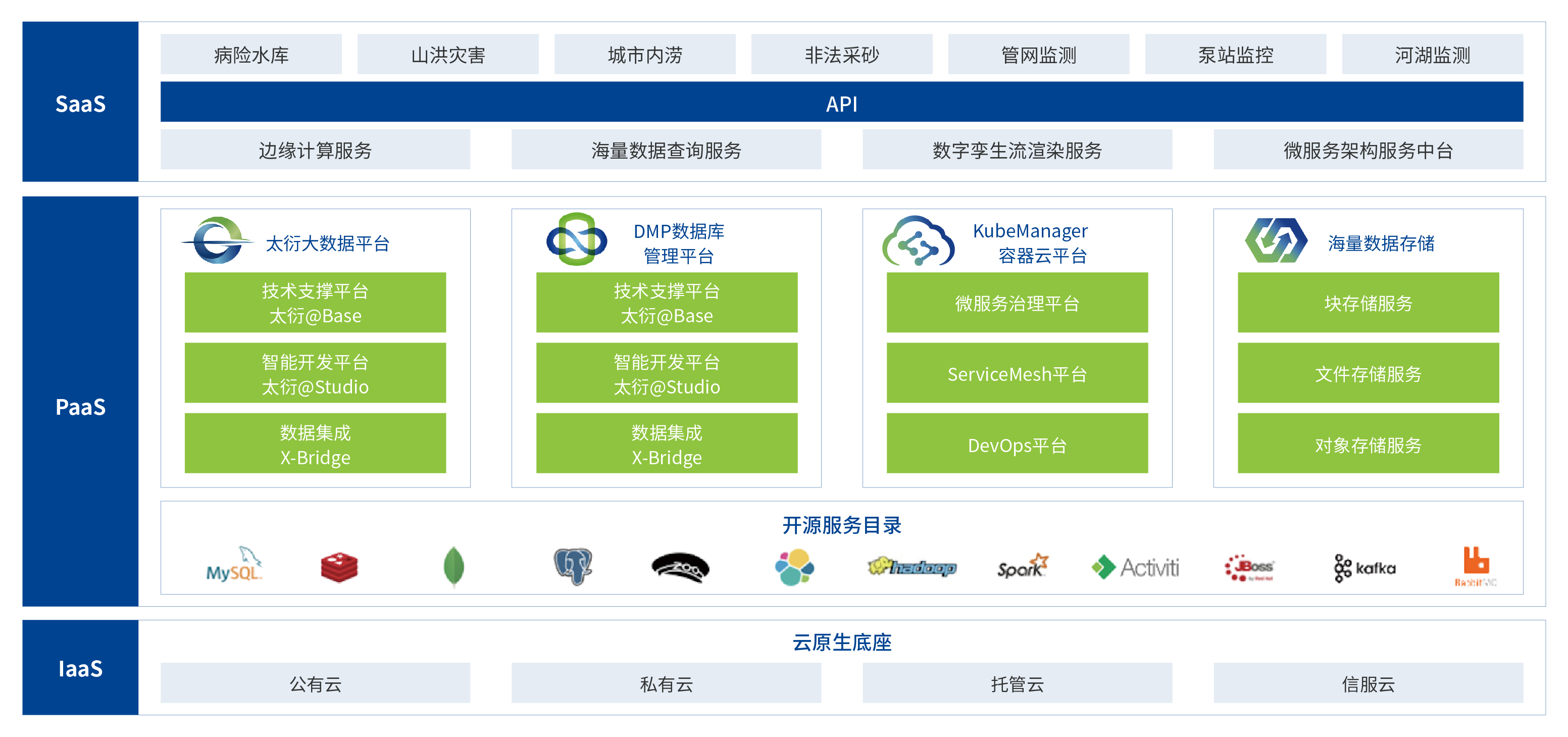This screenshot has width=1568, height=737.
Task: Click the red Redis cube logo
Action: click(x=339, y=567)
